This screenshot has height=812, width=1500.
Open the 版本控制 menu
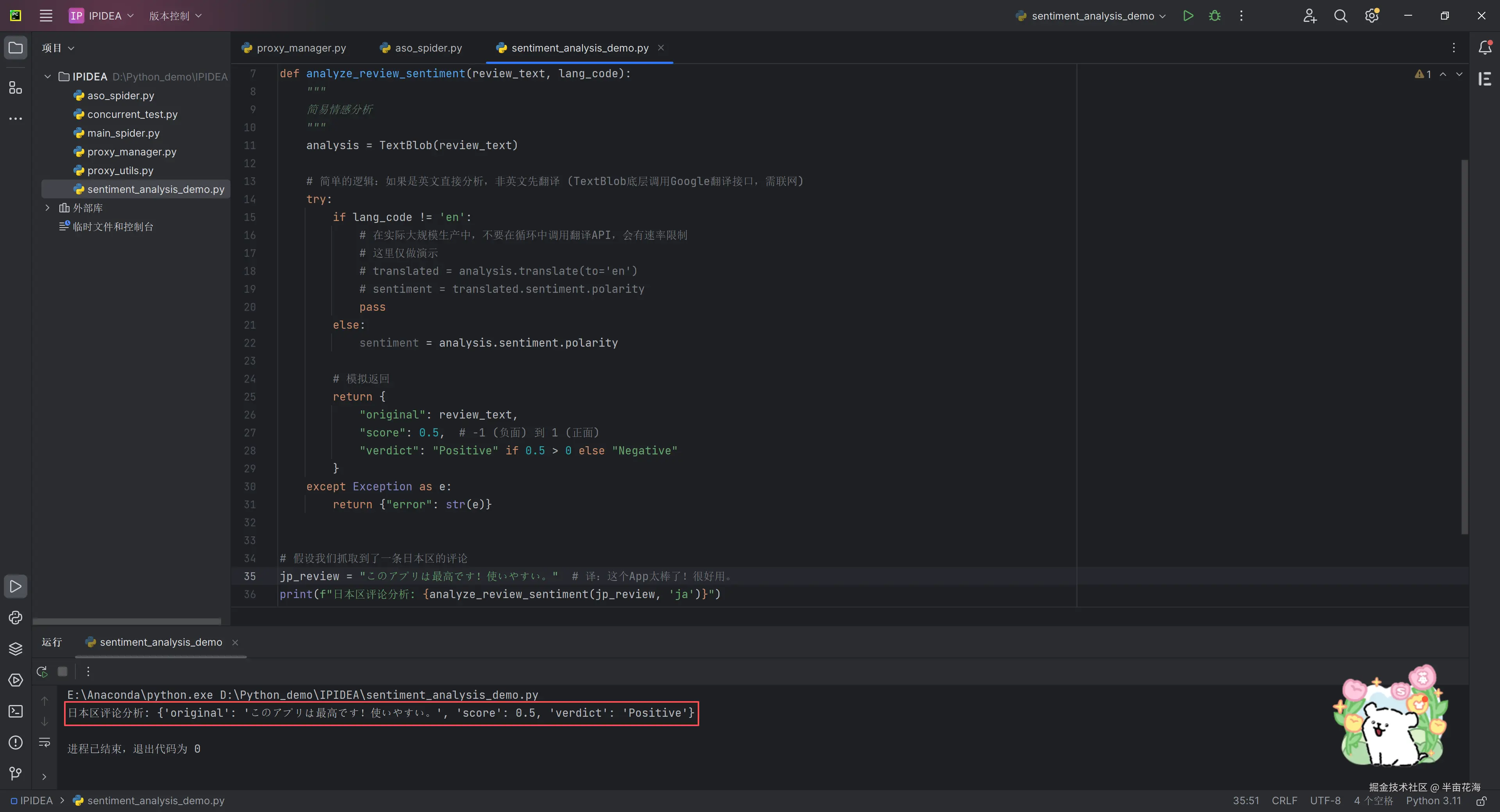(x=175, y=16)
